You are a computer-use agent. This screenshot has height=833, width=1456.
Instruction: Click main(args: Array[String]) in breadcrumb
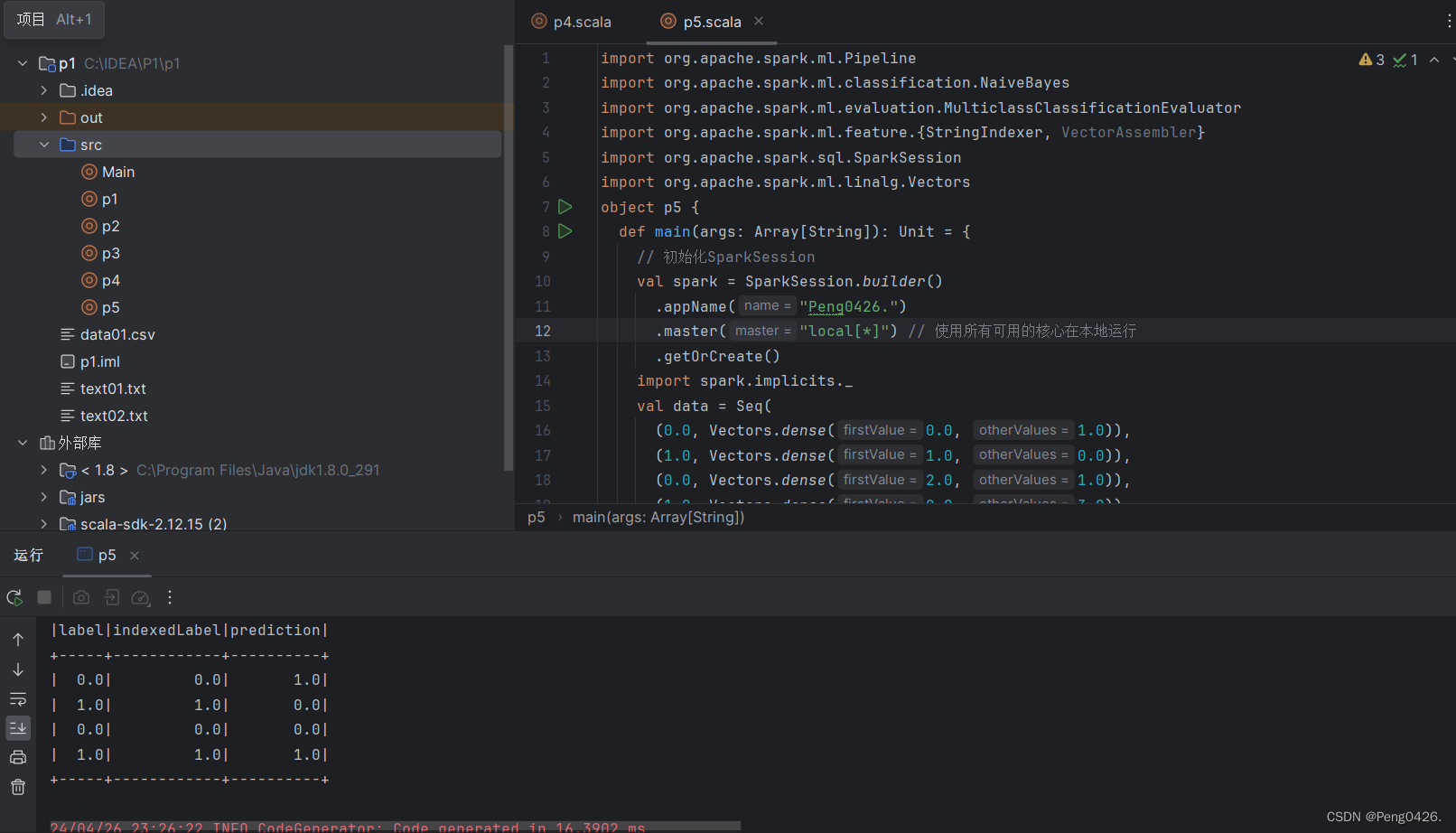[x=658, y=517]
